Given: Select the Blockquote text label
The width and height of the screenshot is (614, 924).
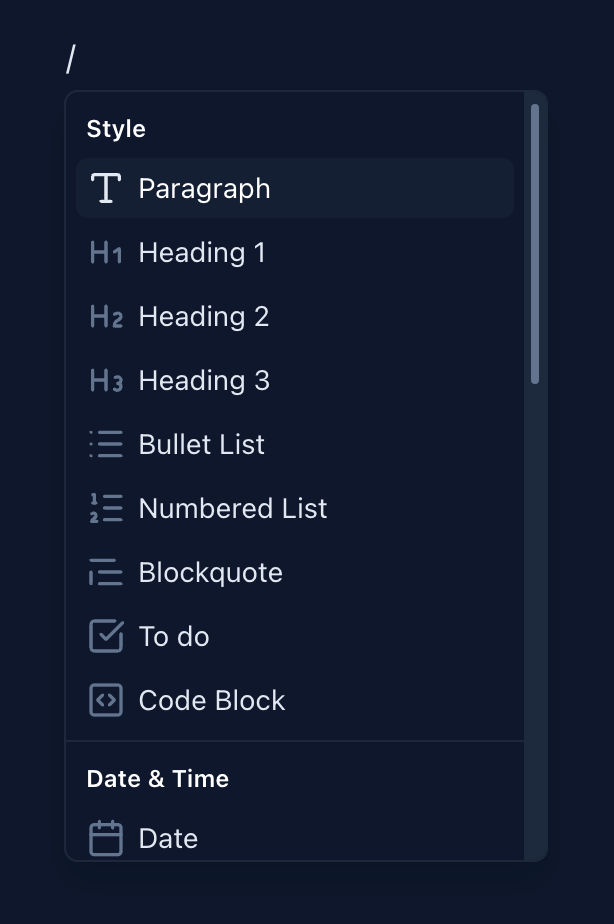Looking at the screenshot, I should 210,572.
